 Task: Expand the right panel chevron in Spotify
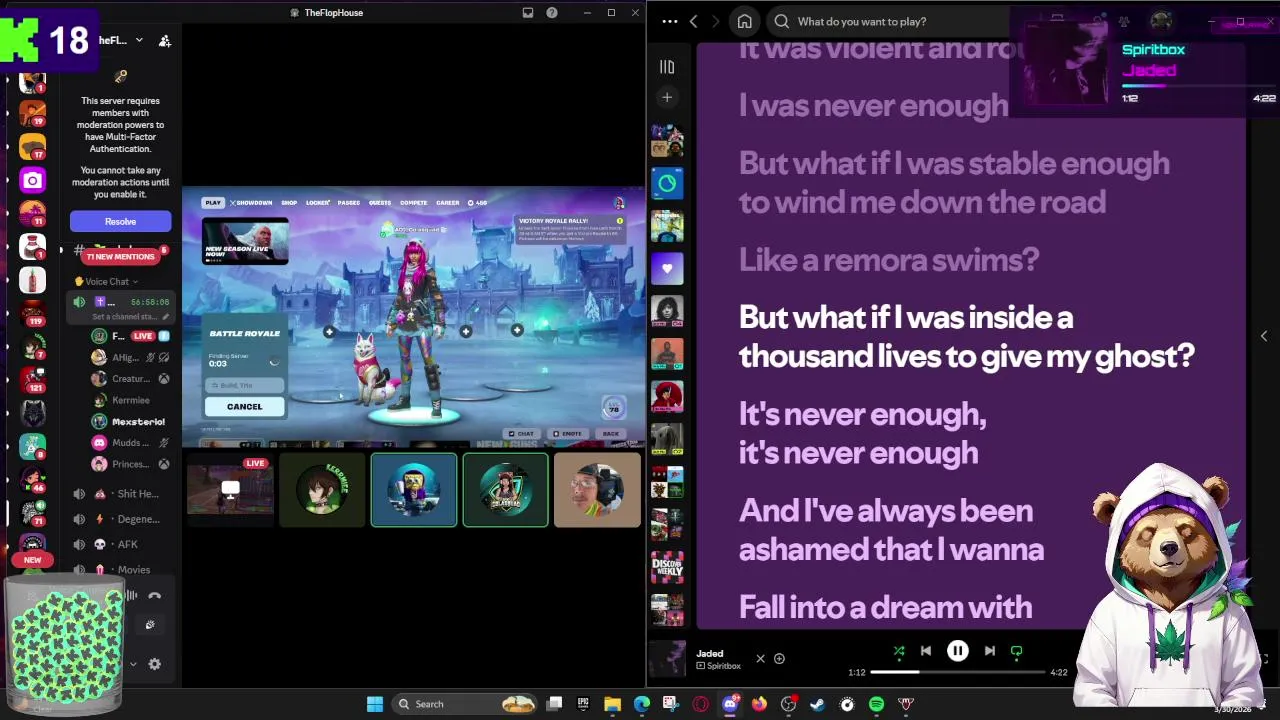click(x=1263, y=336)
